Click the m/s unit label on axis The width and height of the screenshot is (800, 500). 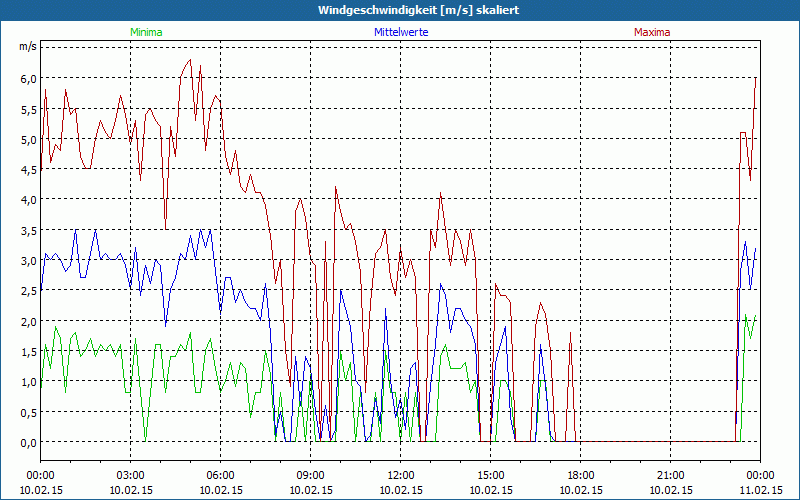[x=28, y=46]
